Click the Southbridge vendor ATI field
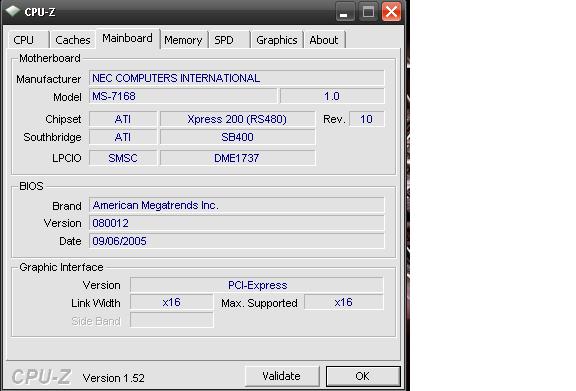Screen dimensions: 576x391 123,137
